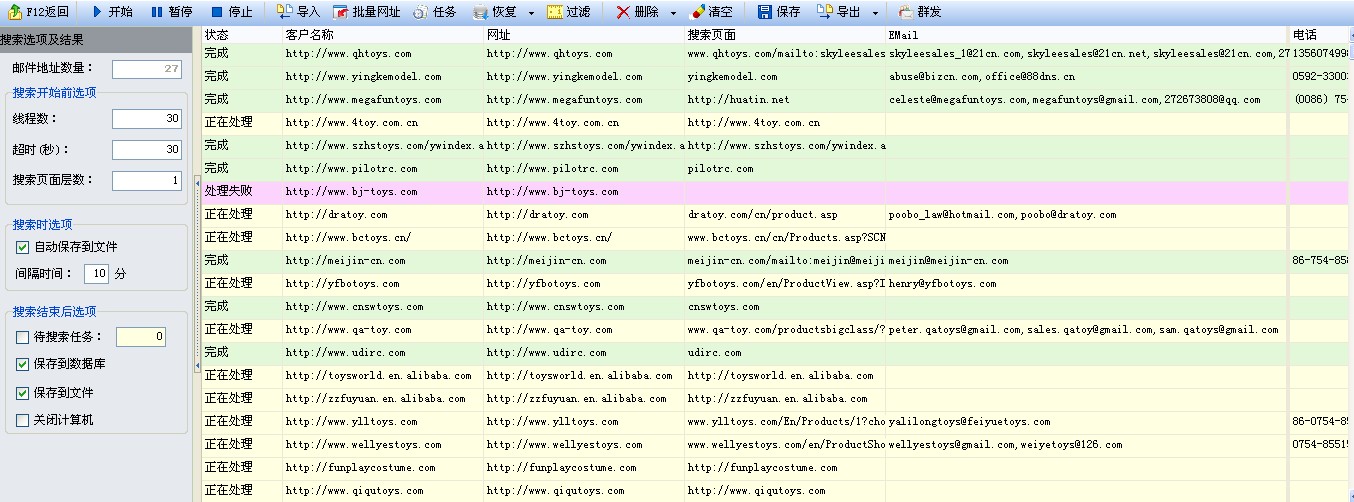1354x502 pixels.
Task: Click the 间隔时间 minutes field
Action: coord(96,273)
